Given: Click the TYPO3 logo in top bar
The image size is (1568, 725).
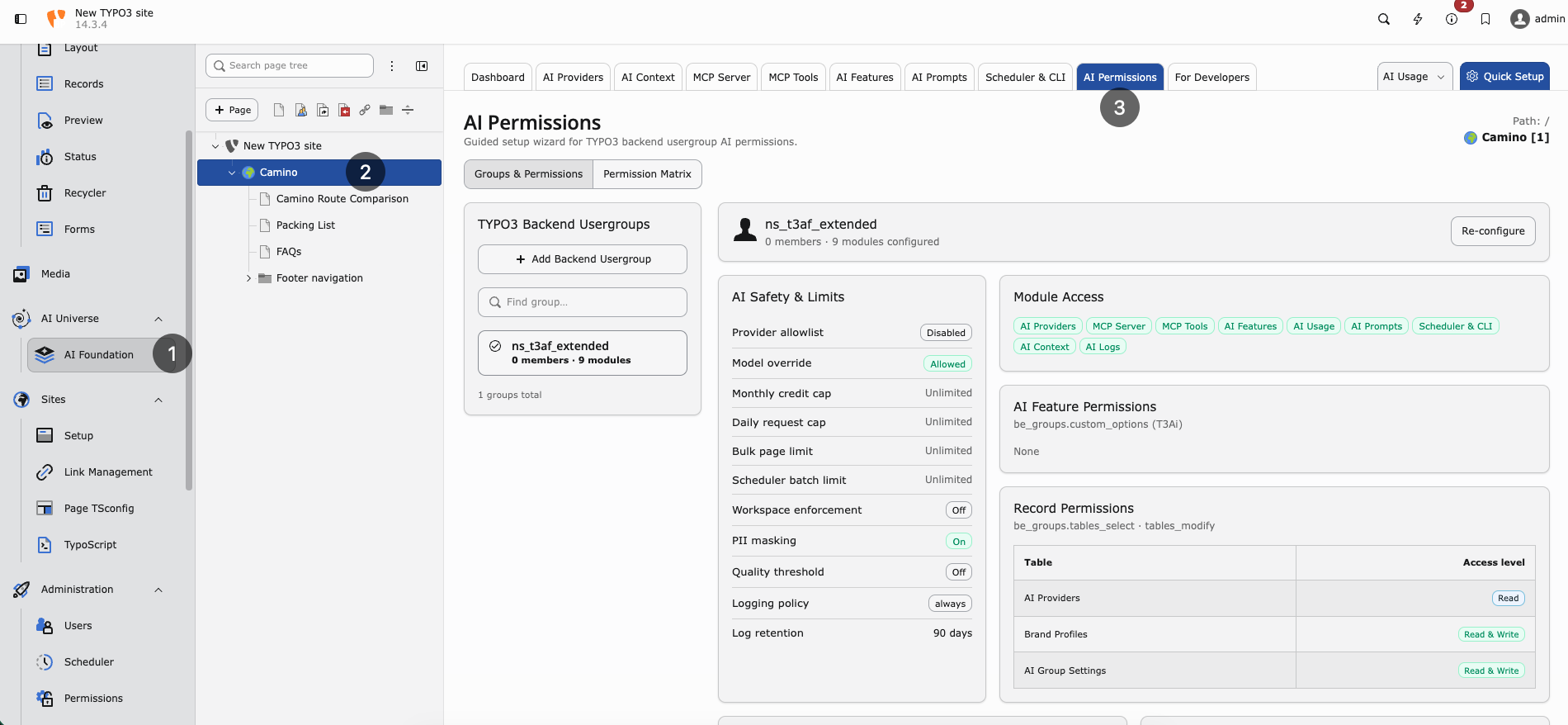Looking at the screenshot, I should (56, 18).
